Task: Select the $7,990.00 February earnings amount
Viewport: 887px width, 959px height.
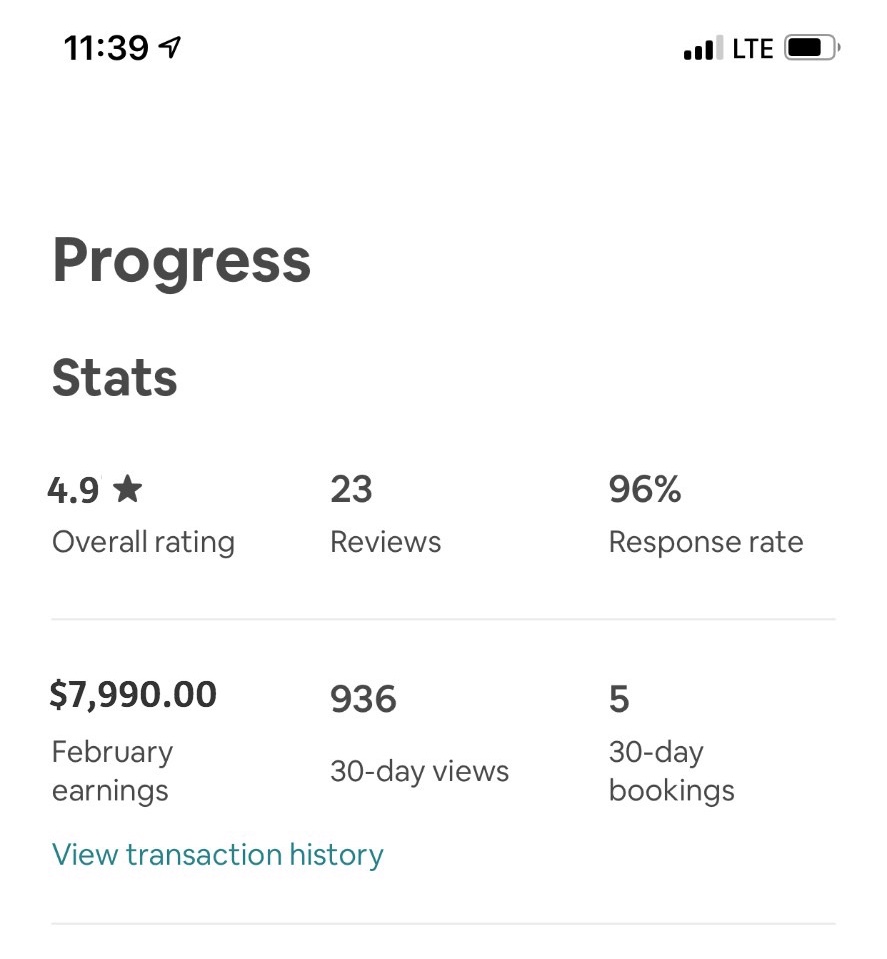Action: click(133, 695)
